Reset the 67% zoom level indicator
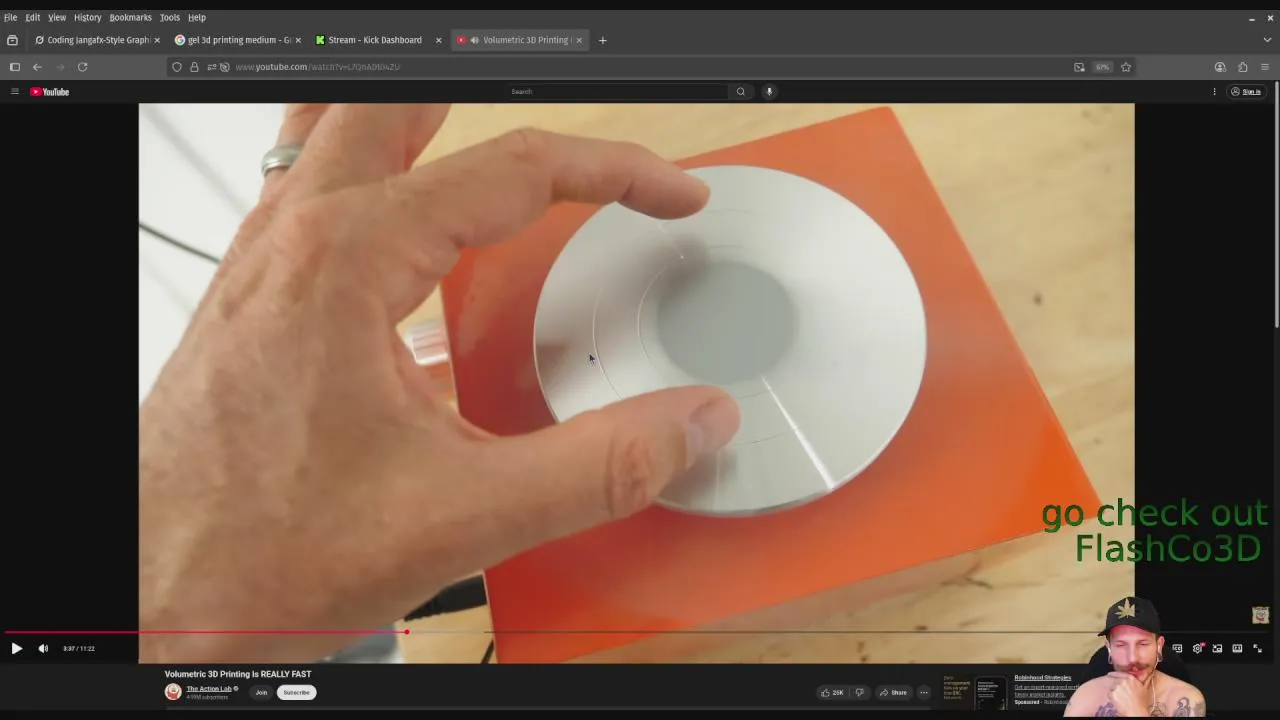 click(x=1102, y=67)
